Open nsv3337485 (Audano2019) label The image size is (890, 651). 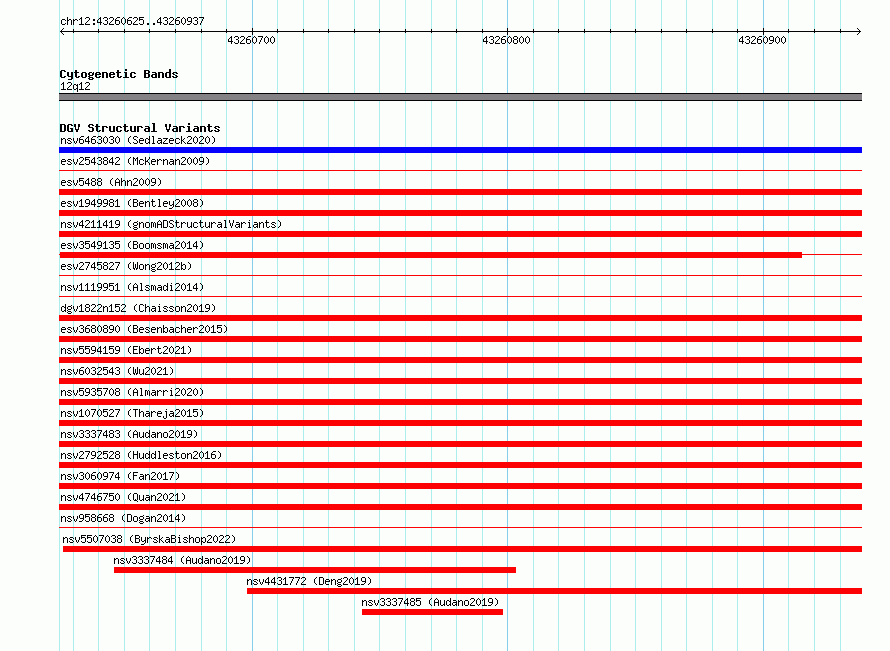click(430, 602)
